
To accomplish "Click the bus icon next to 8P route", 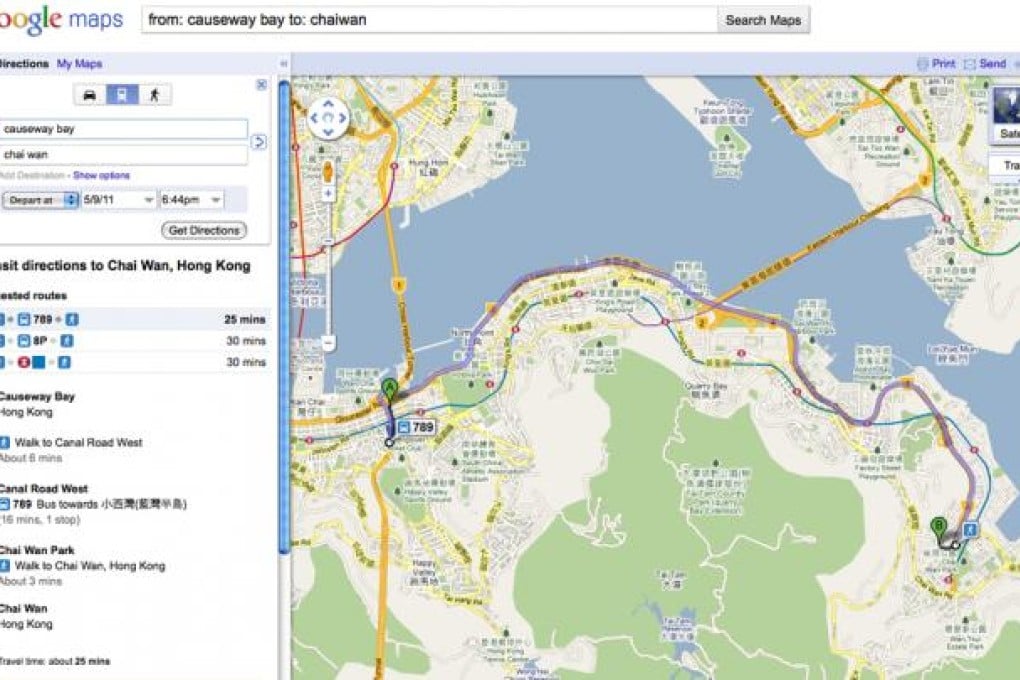I will 24,341.
